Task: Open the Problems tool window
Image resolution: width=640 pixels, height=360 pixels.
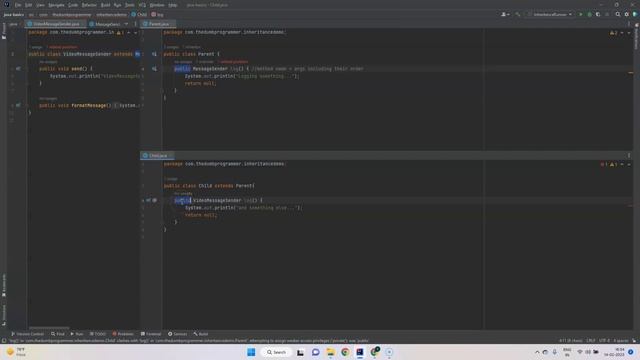Action: 123,334
